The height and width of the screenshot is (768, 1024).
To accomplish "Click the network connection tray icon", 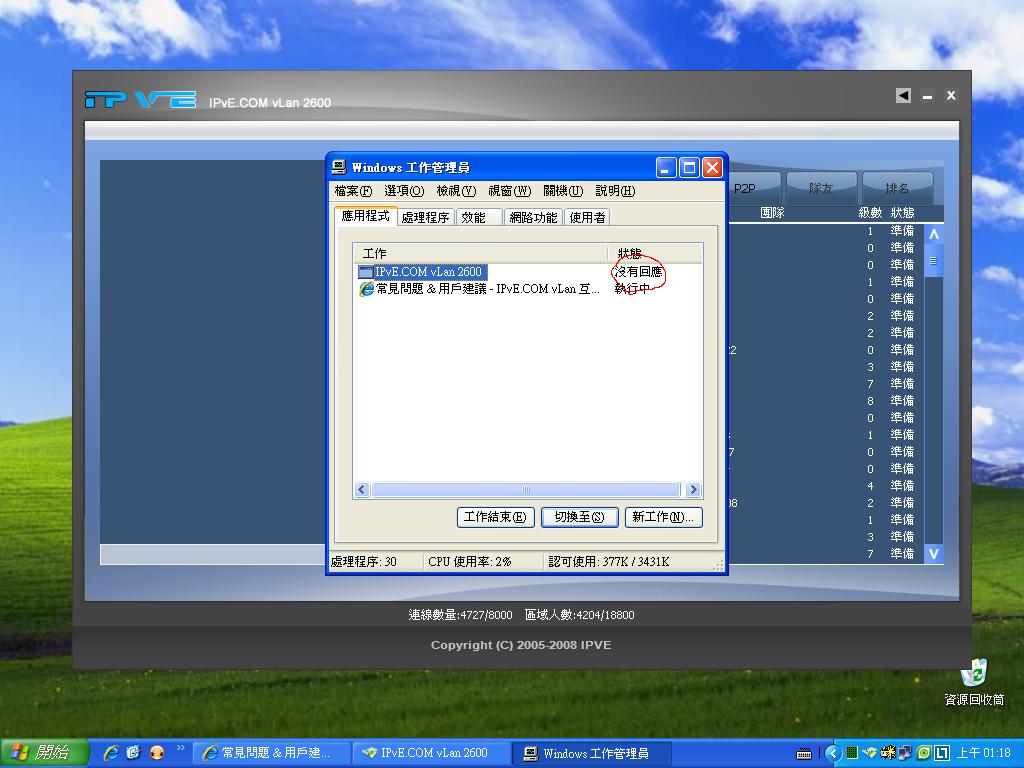I will tap(905, 753).
